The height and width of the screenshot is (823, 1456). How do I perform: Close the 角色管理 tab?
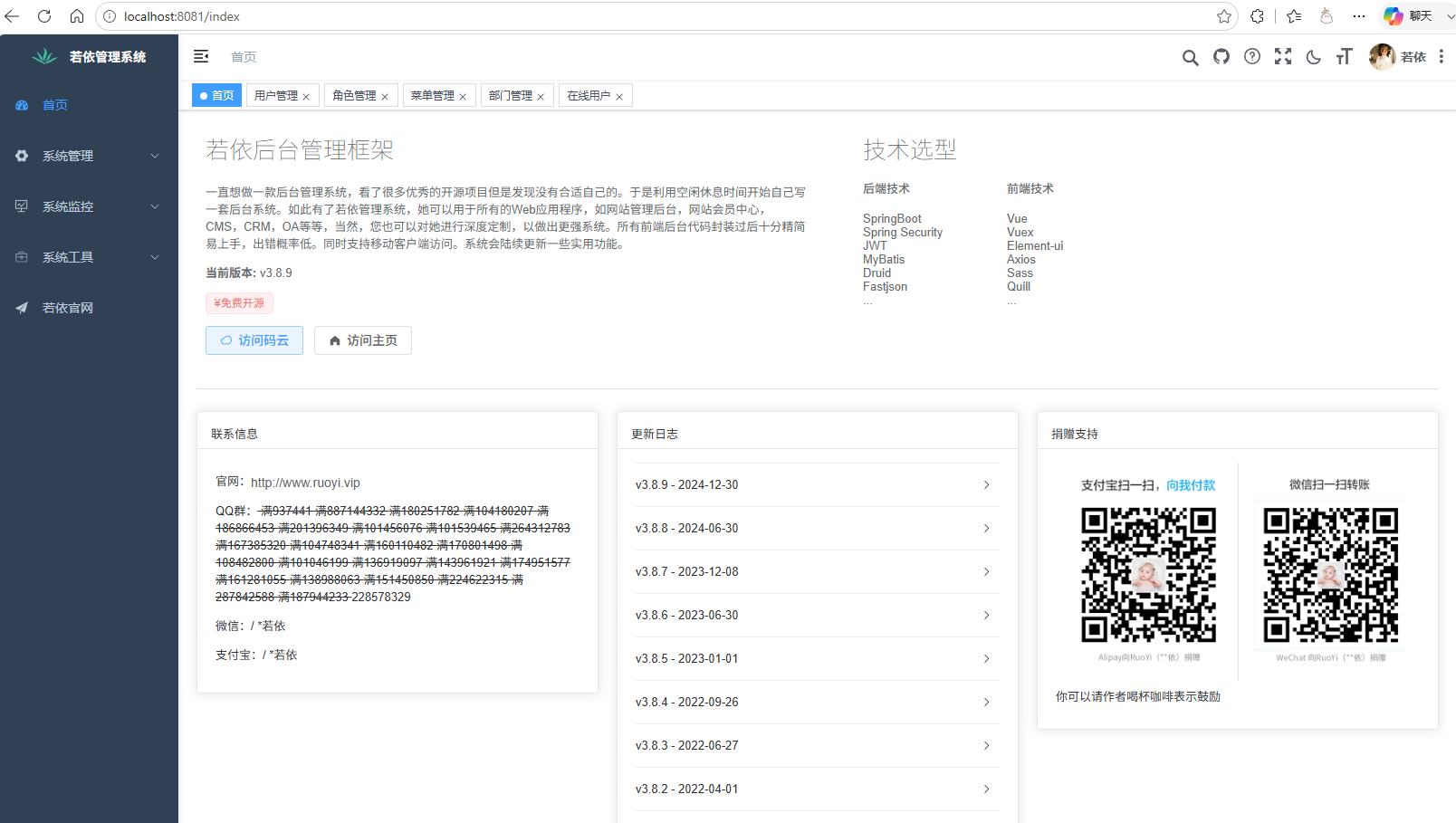coord(385,96)
